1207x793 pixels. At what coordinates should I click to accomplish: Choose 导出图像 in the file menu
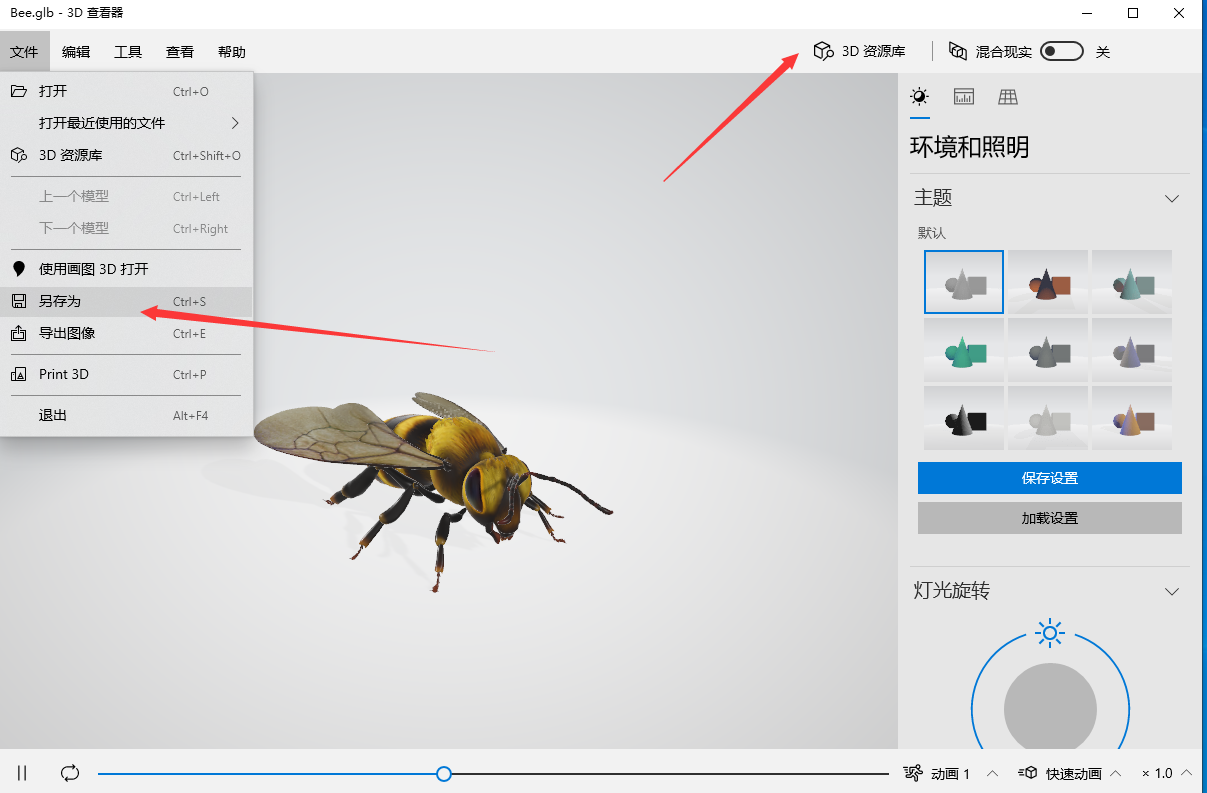pos(126,333)
